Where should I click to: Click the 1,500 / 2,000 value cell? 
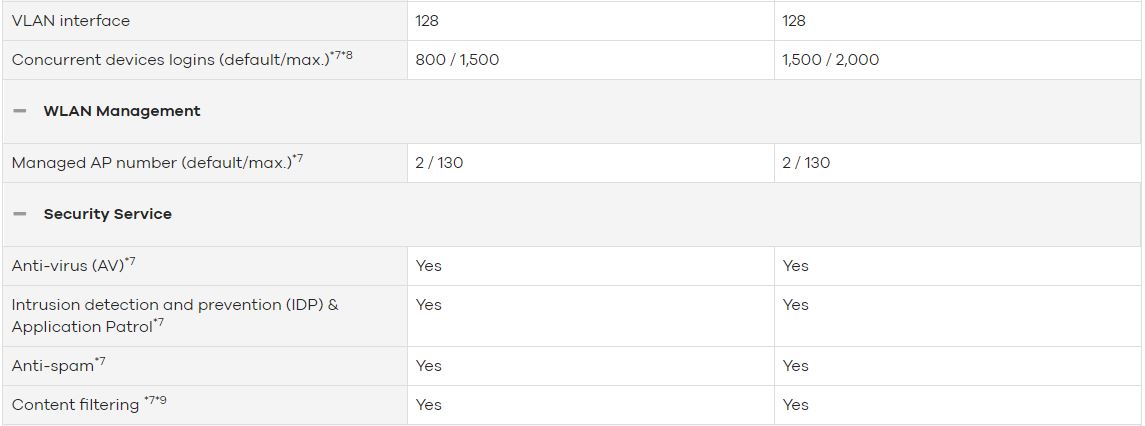point(830,60)
